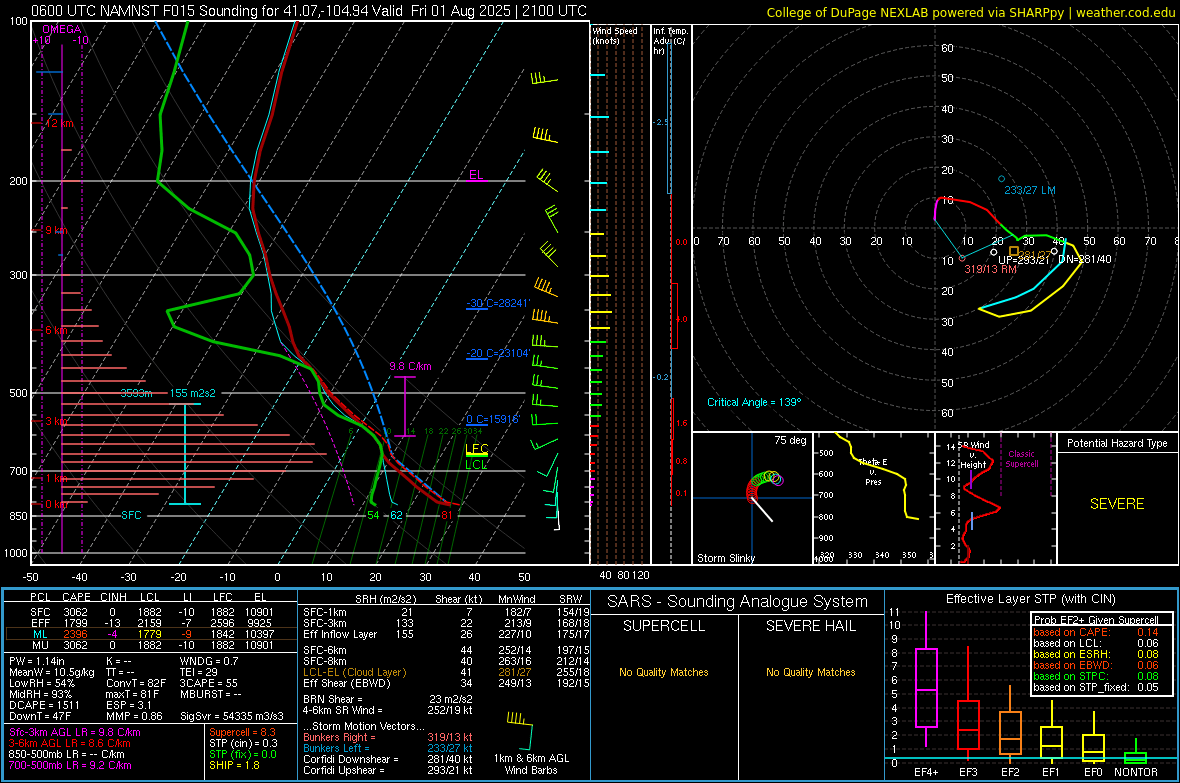This screenshot has height=783, width=1180.
Task: Click the 233/27 LM hodograph label
Action: [1029, 190]
